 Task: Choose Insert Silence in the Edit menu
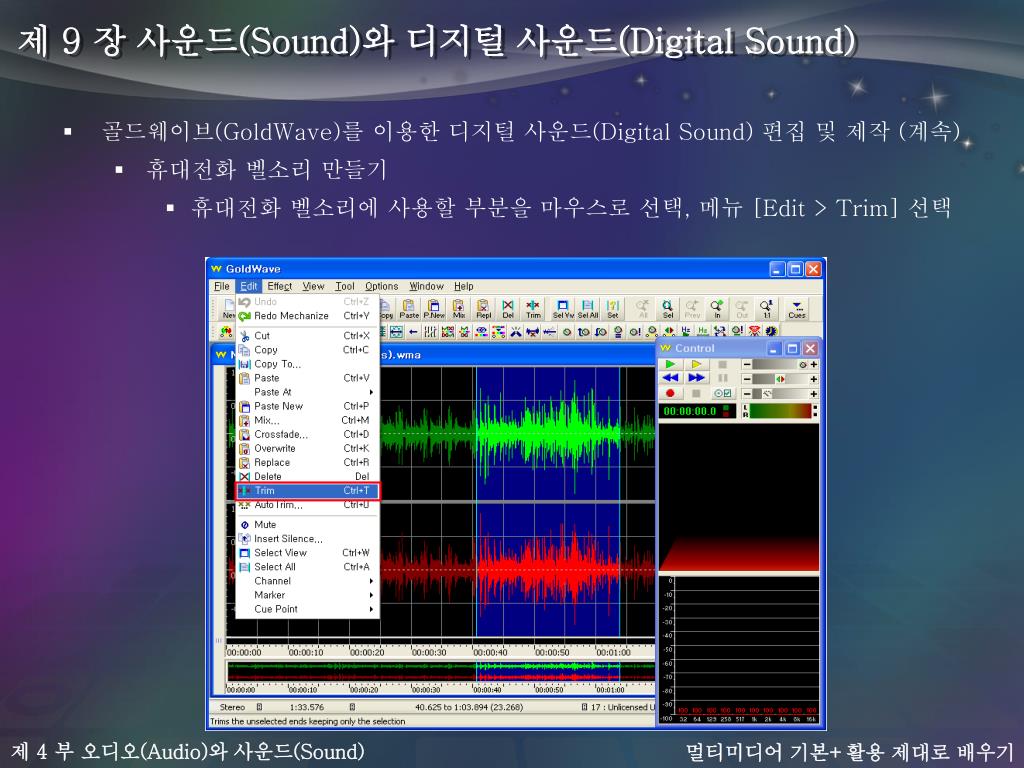307,539
